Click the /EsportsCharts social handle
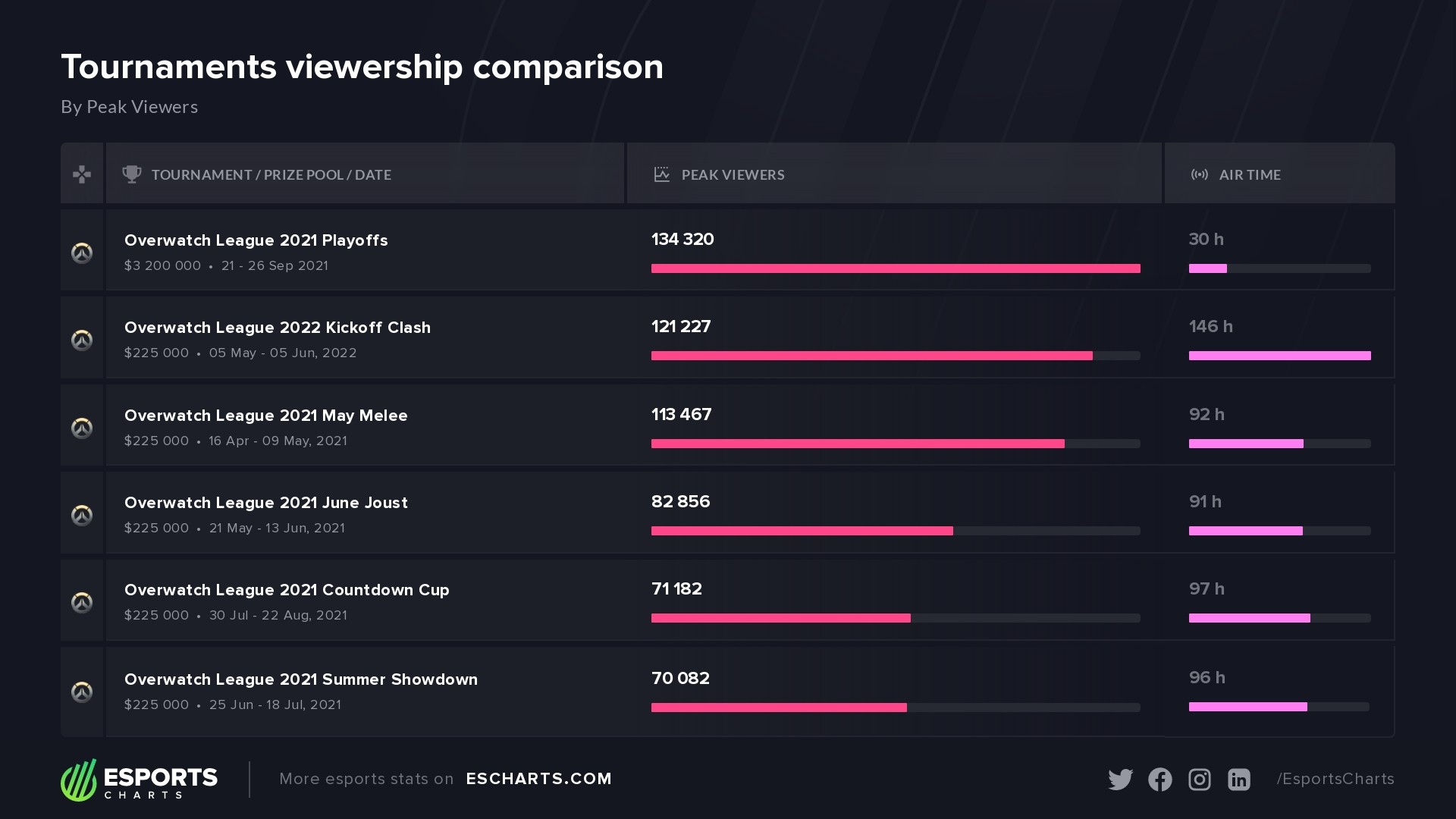 tap(1335, 779)
